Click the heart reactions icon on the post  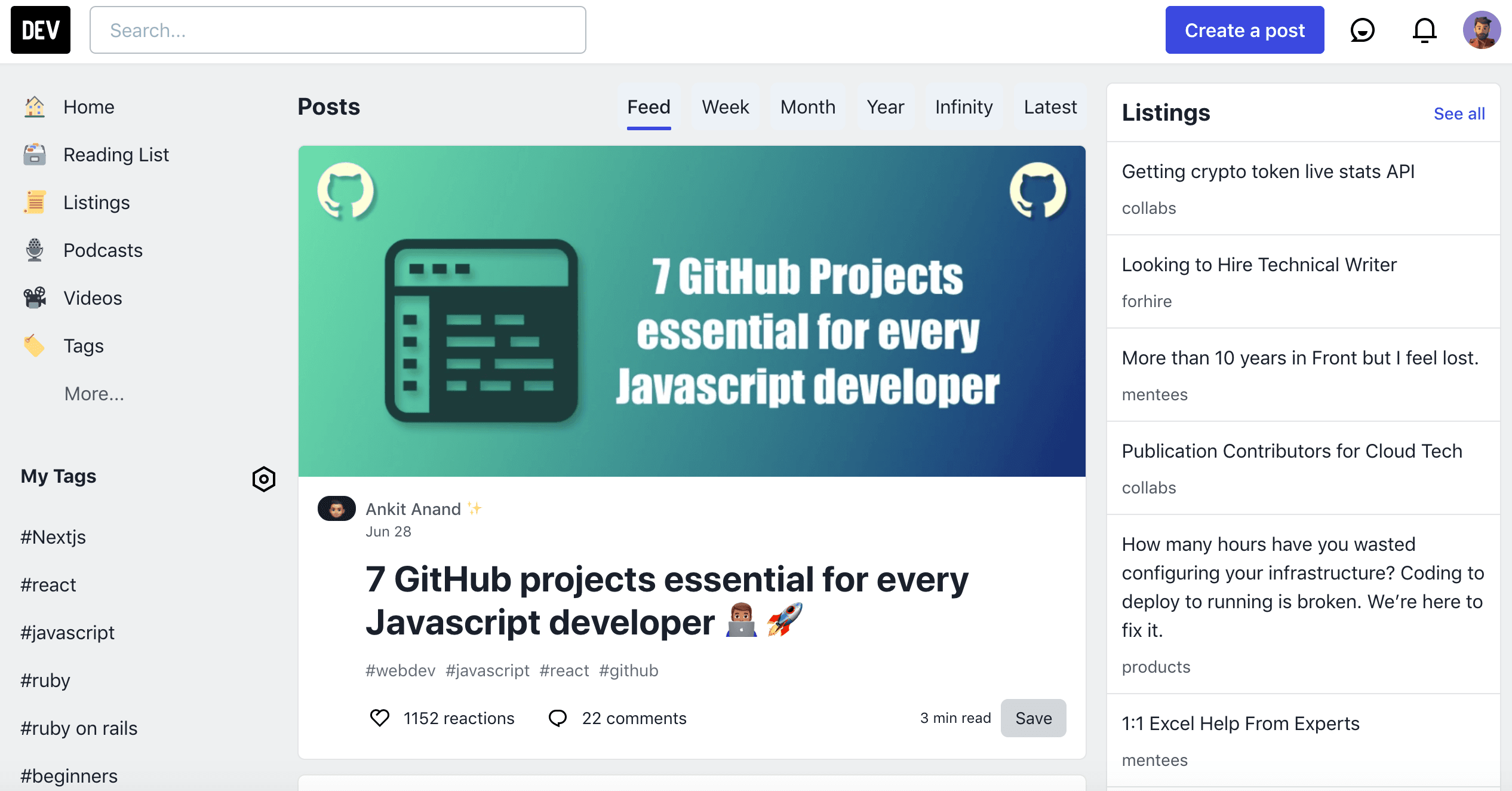tap(380, 718)
